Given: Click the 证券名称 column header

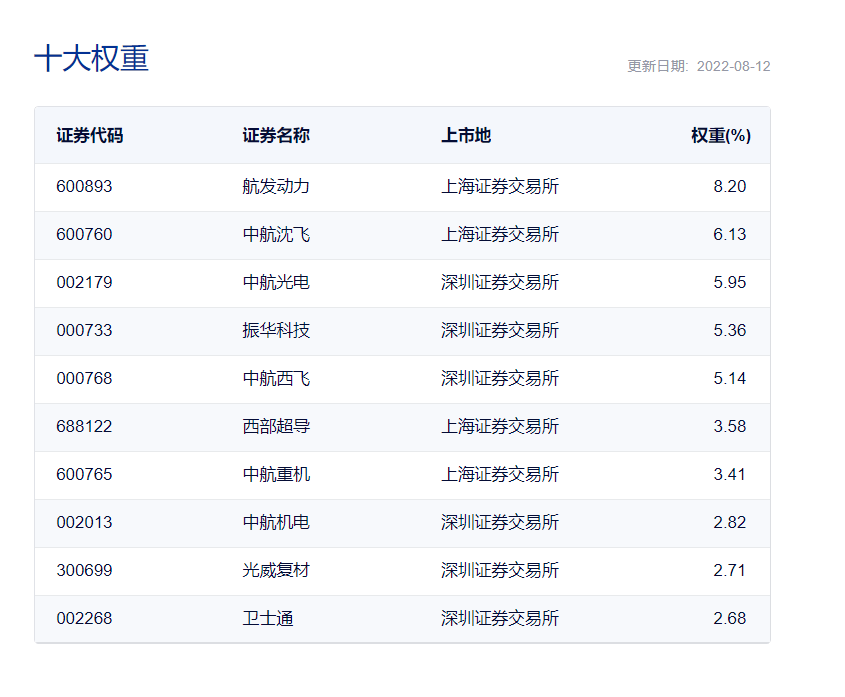Looking at the screenshot, I should point(276,135).
